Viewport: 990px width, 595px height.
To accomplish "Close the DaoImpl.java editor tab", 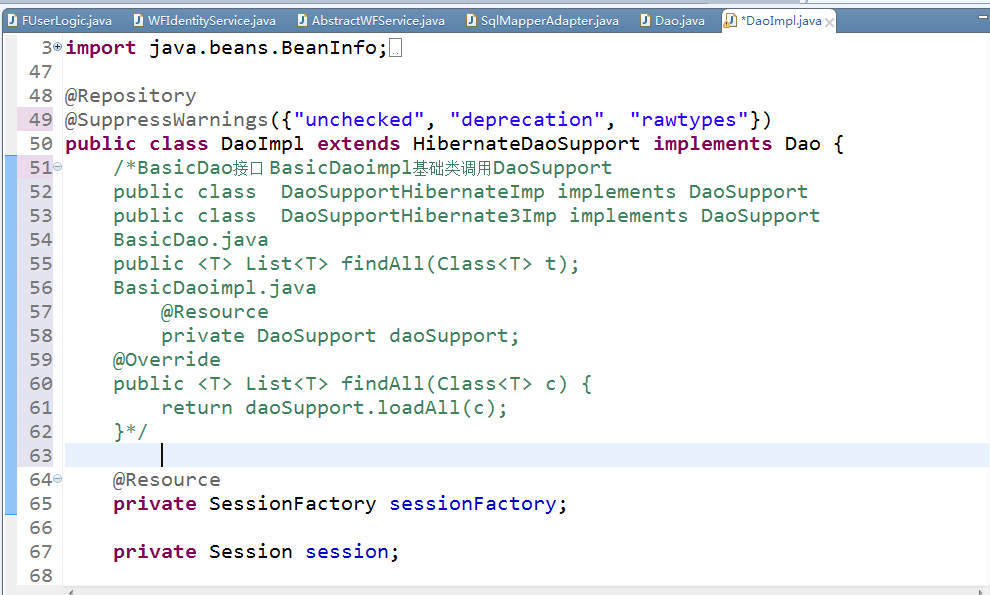I will click(x=829, y=23).
